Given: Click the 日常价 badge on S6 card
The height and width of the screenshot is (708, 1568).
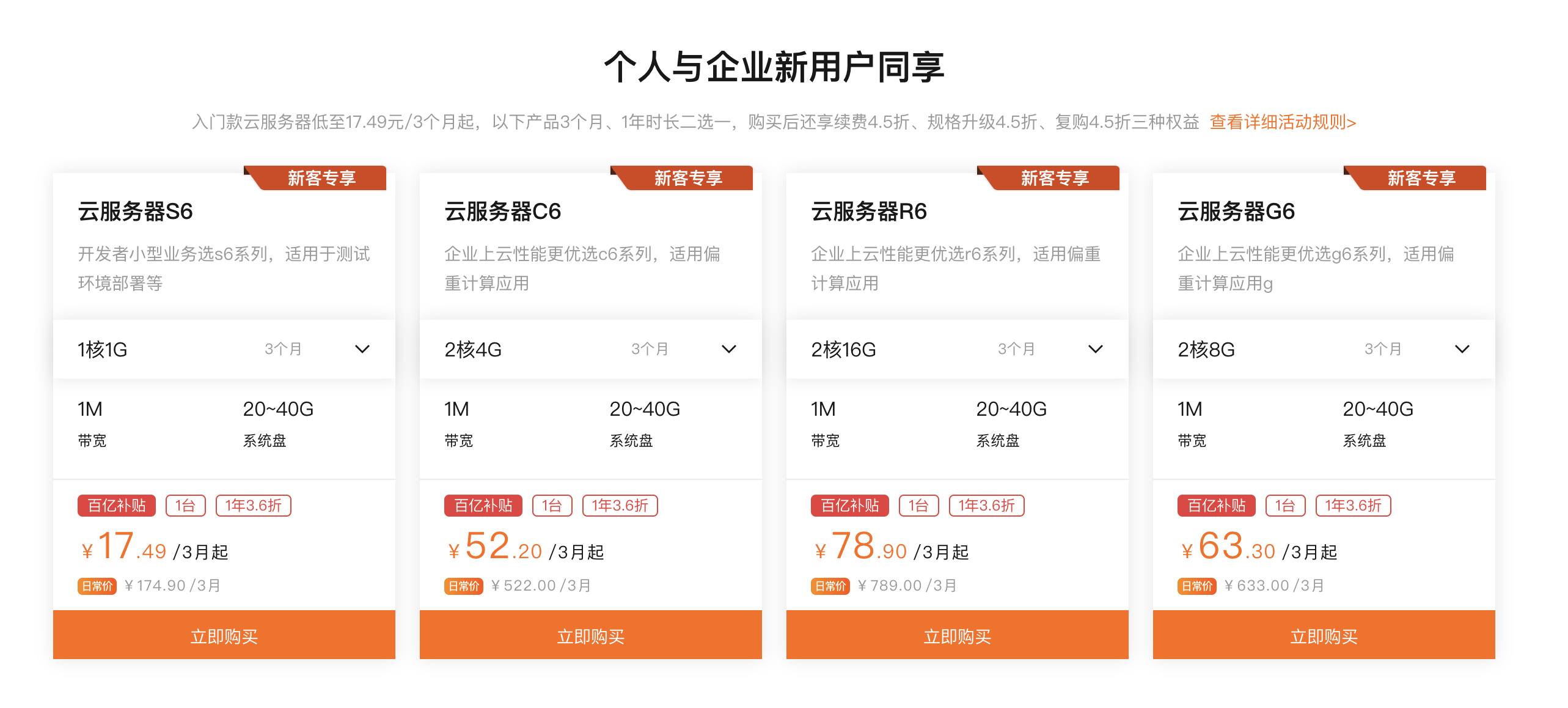Looking at the screenshot, I should [97, 586].
